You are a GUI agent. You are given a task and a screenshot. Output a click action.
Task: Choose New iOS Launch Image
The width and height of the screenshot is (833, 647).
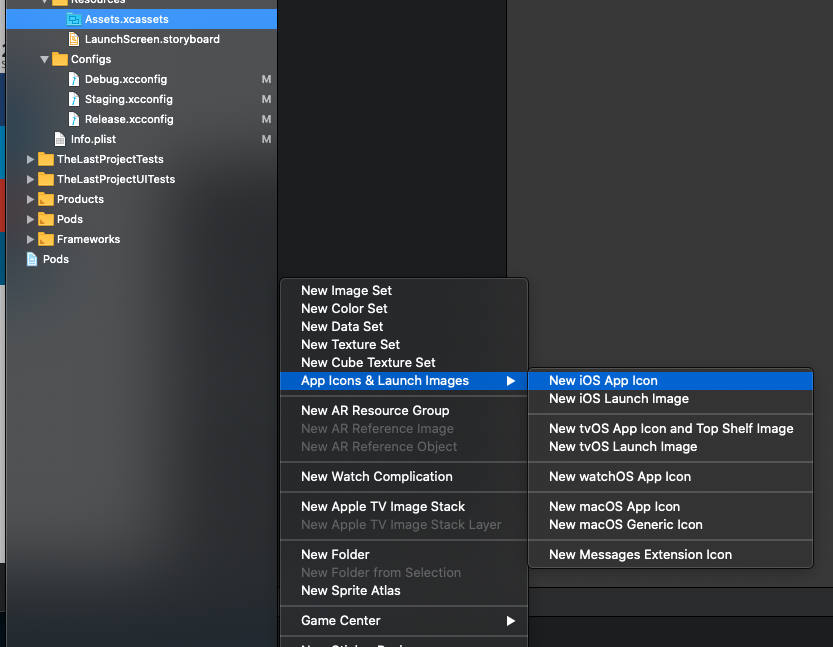point(670,399)
